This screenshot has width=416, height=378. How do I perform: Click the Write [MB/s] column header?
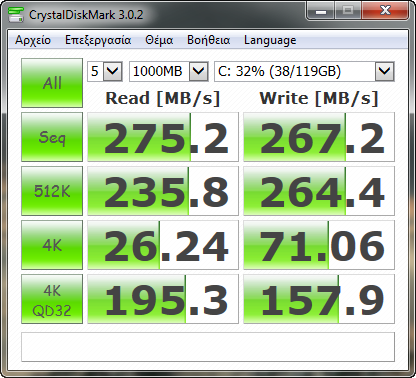tap(319, 98)
